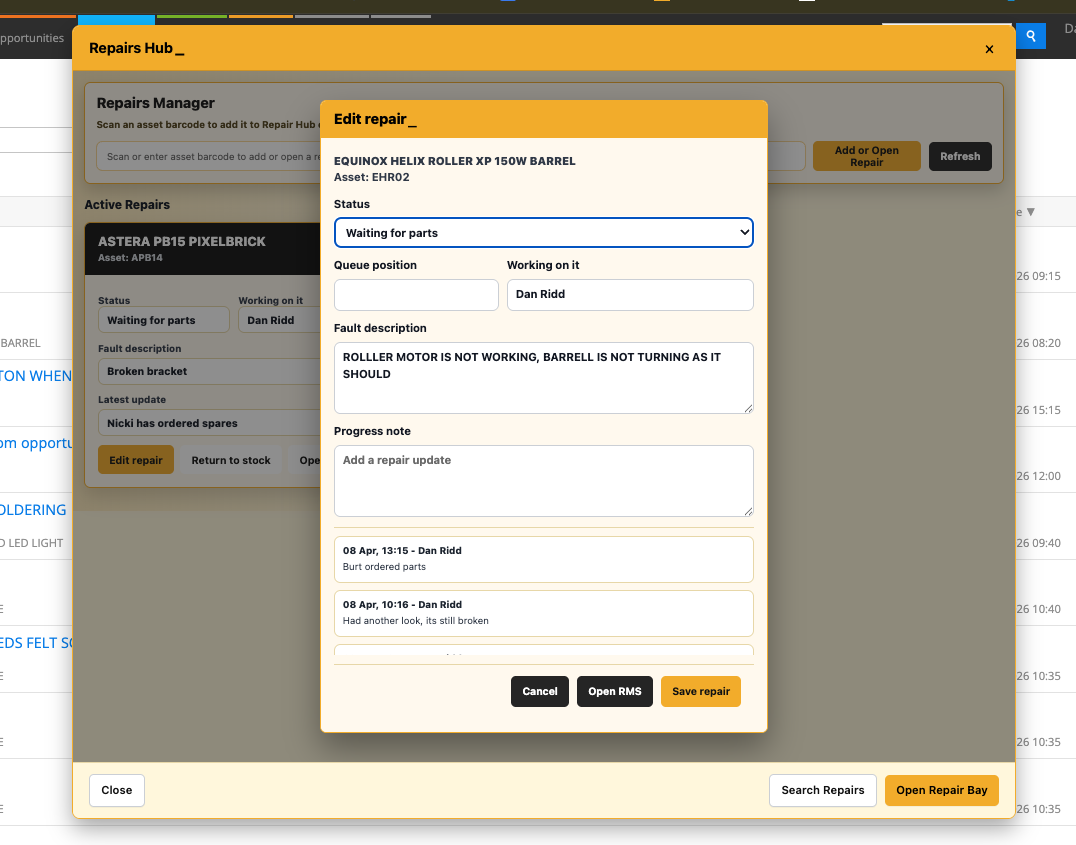Grab the Progress note resize handle
Image resolution: width=1076 pixels, height=845 pixels.
coord(748,511)
